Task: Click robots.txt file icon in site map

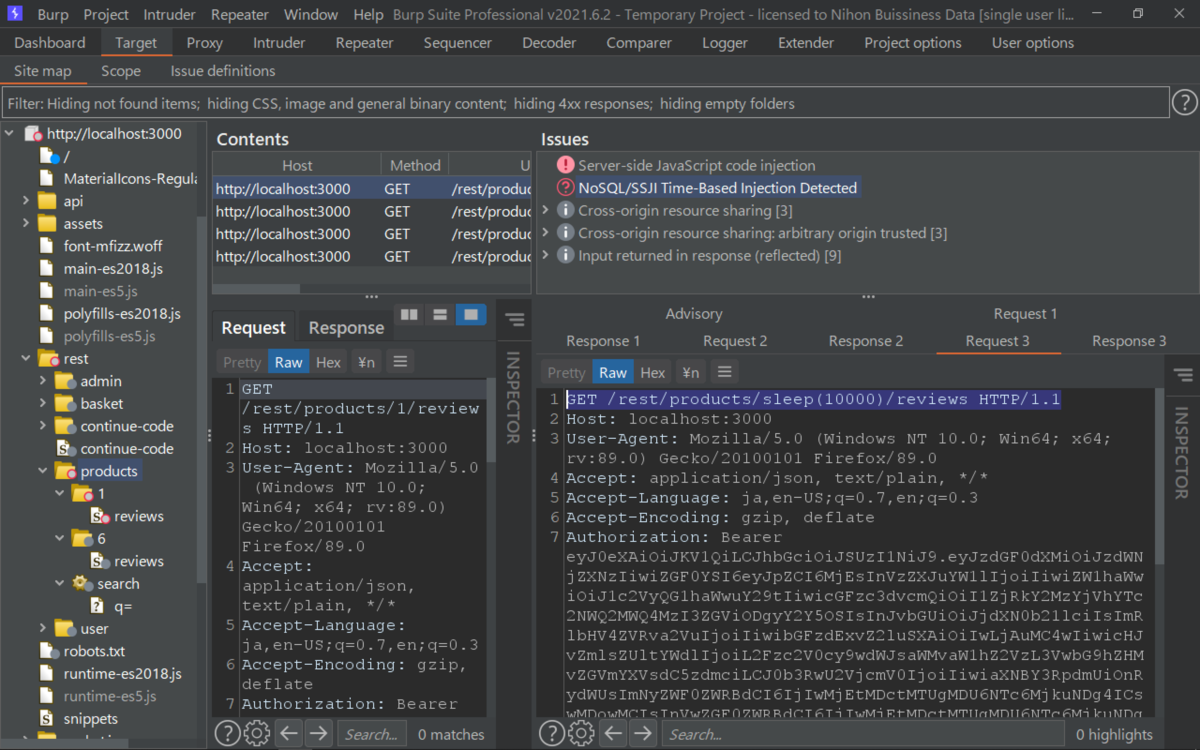Action: click(47, 650)
